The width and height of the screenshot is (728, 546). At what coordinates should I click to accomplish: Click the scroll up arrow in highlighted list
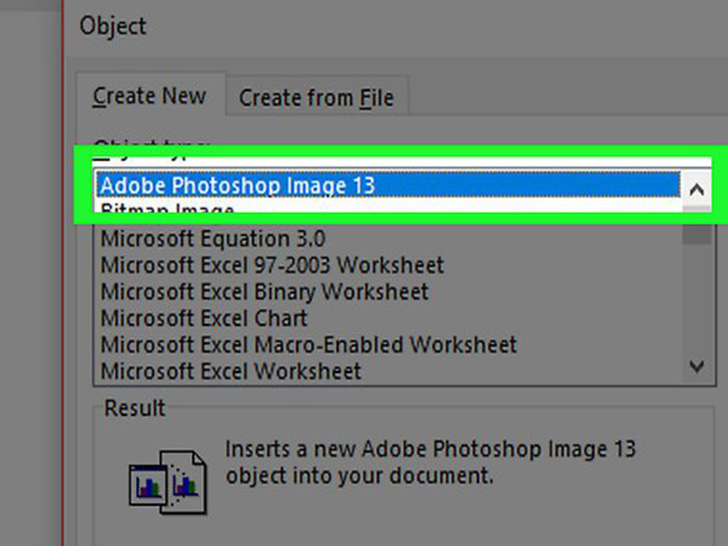[696, 187]
